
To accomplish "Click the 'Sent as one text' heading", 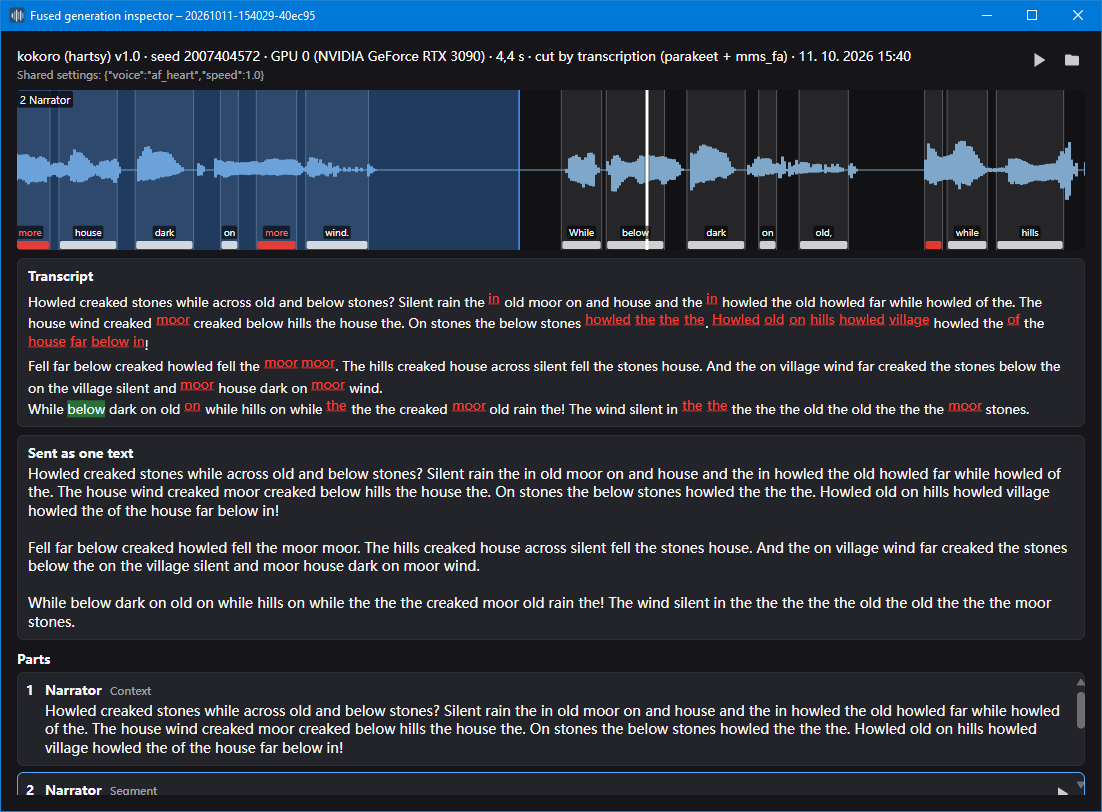I will [80, 453].
